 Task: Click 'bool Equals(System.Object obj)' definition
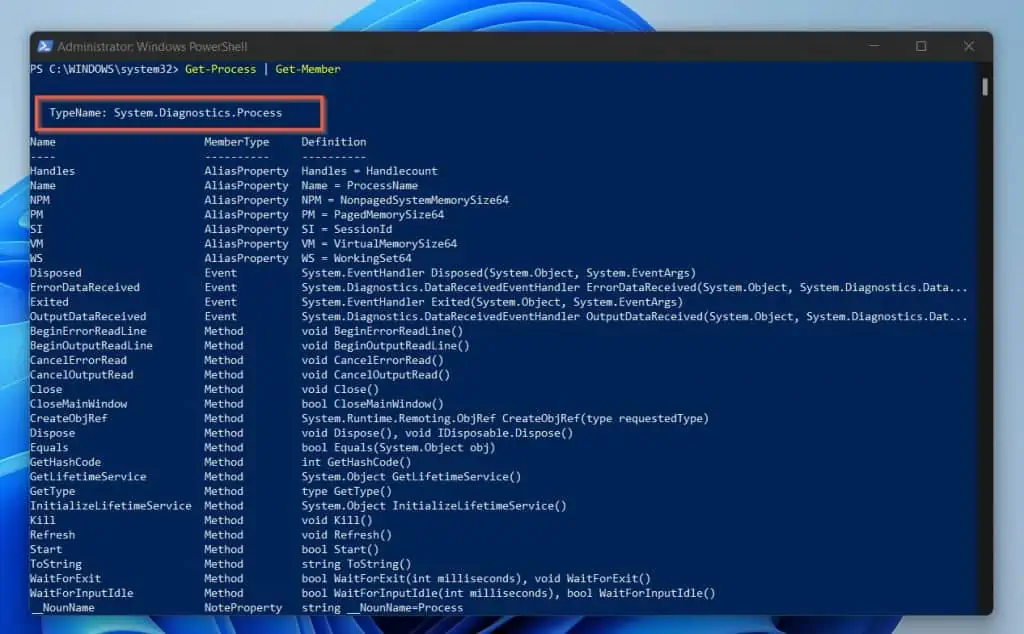[x=398, y=448]
